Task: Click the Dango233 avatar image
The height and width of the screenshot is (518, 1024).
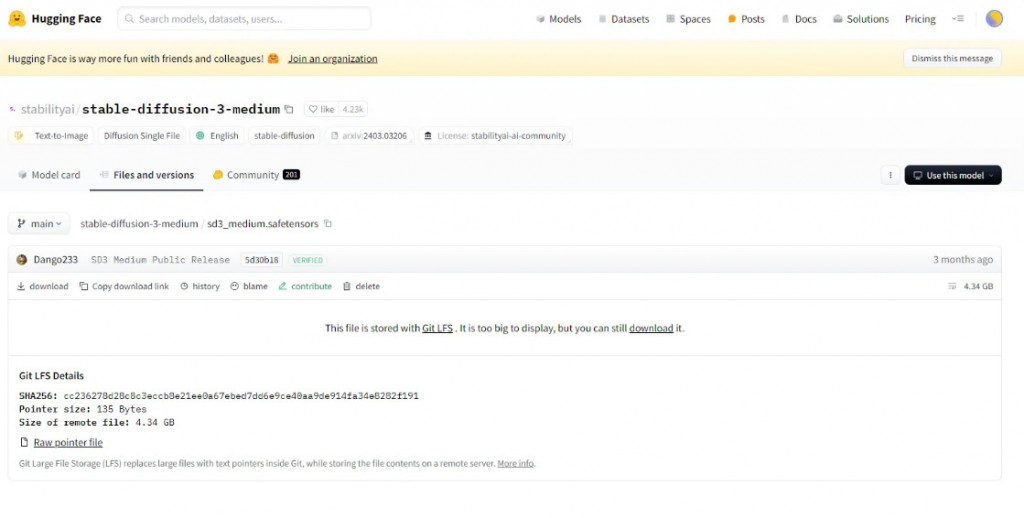Action: click(22, 259)
